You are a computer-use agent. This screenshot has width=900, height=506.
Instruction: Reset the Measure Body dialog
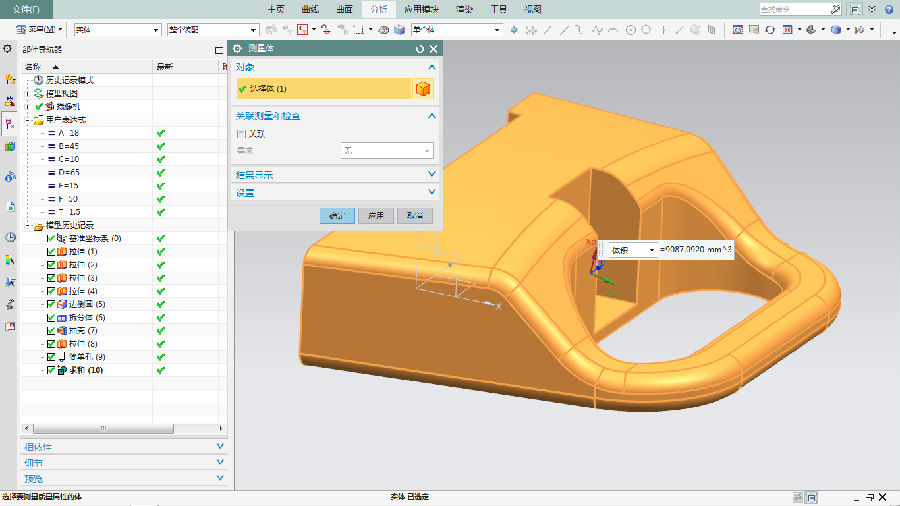coord(421,48)
